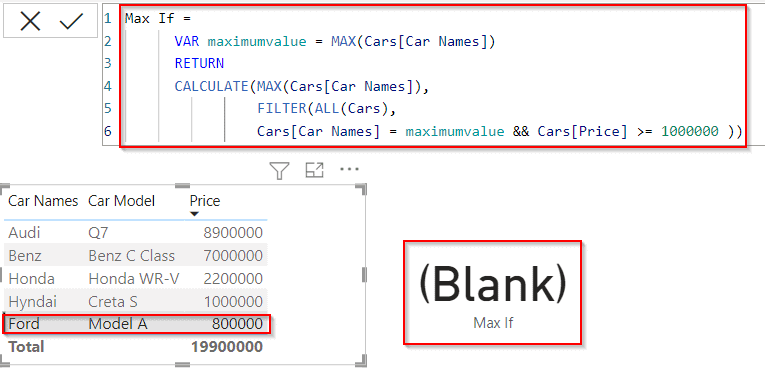Click formula line 1 'Max If ='
Screen dimensions: 765x374
point(158,19)
